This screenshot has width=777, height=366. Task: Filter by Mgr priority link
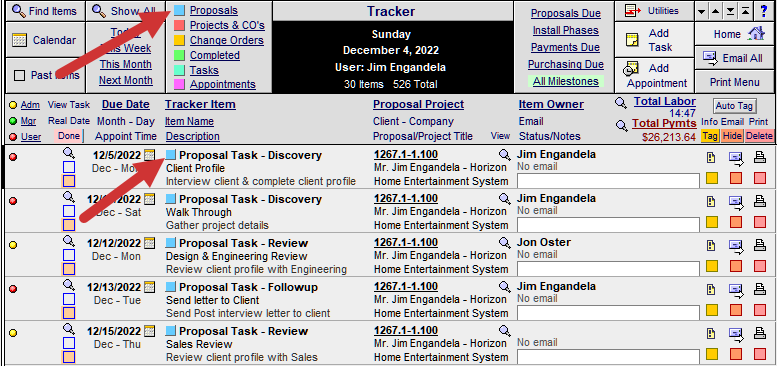pos(28,121)
